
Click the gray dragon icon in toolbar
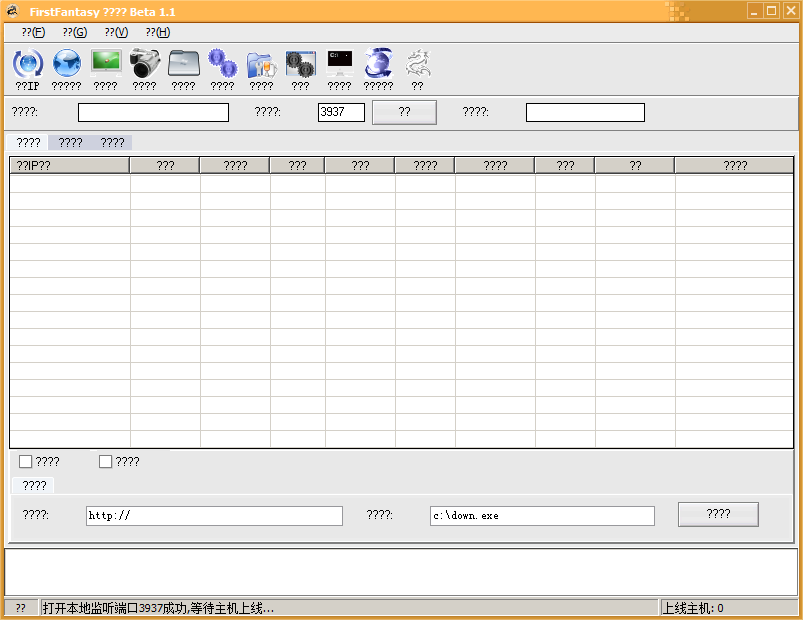pos(417,64)
